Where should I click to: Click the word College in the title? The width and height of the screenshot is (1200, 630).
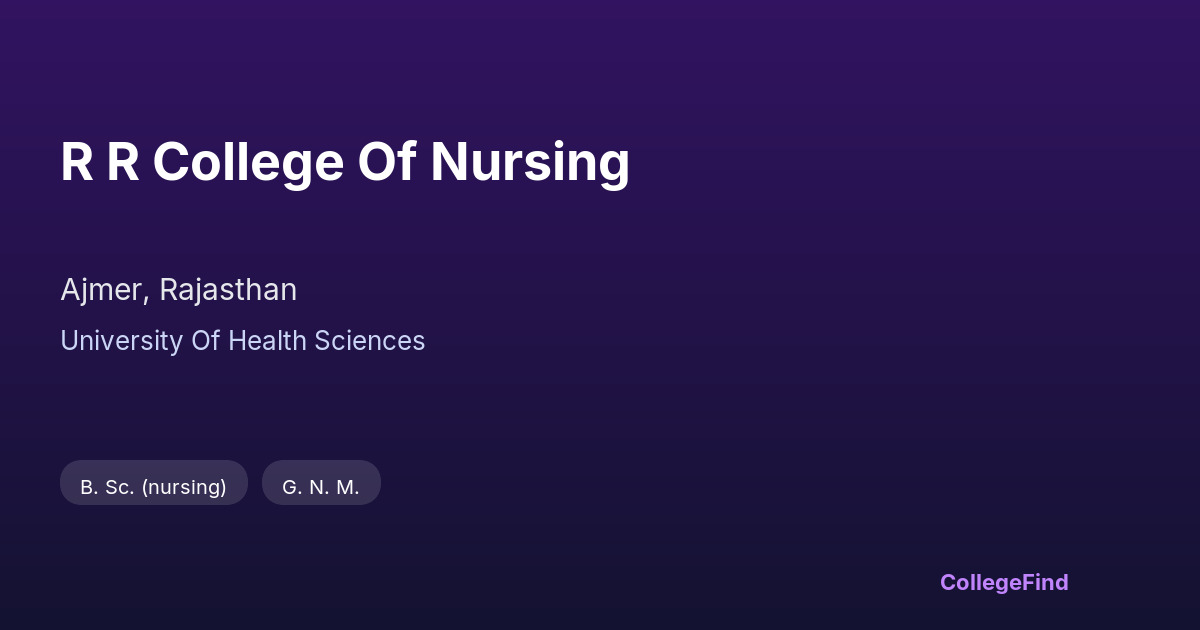tap(248, 162)
